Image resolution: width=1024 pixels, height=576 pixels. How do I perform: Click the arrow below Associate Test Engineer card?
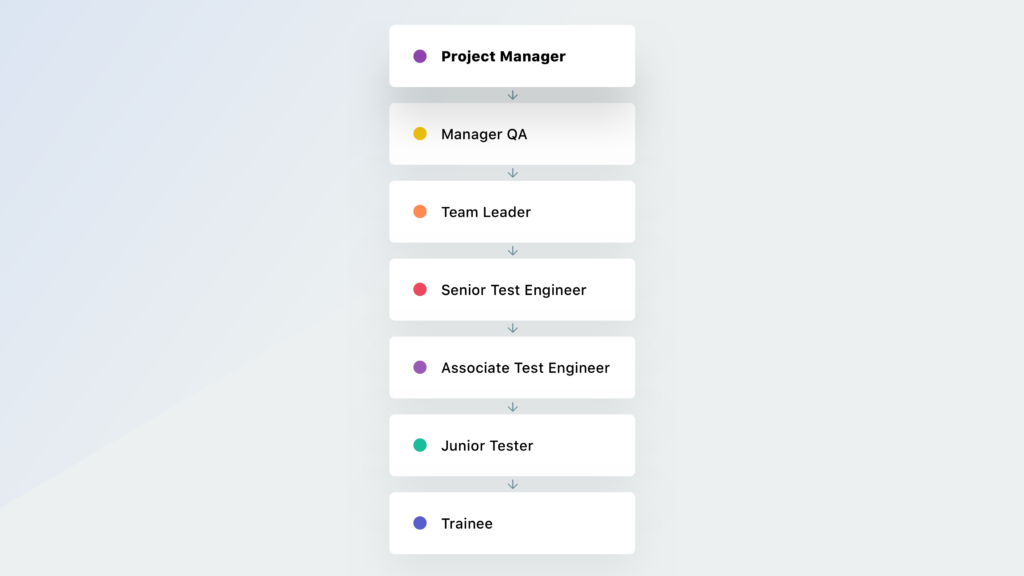coord(513,407)
